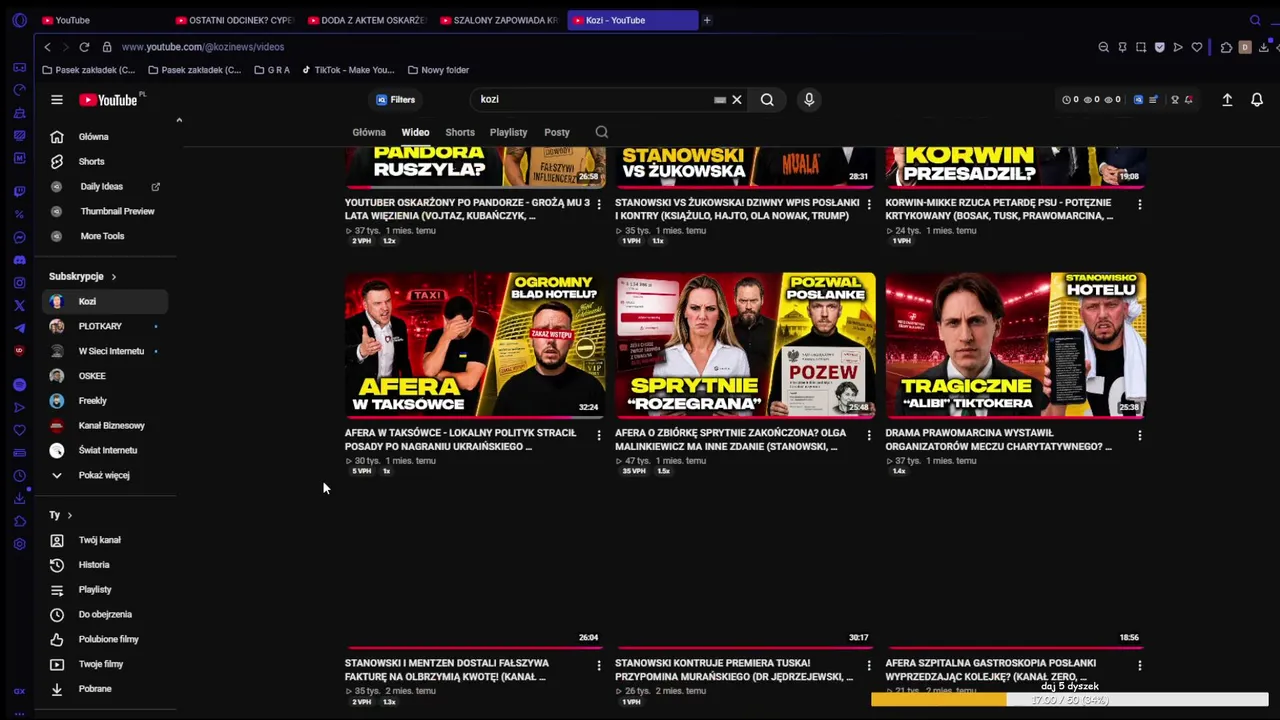Open the STANOWSKI KONTRUJE PREMIERA TUSKA title
The width and height of the screenshot is (1280, 720).
[x=733, y=670]
